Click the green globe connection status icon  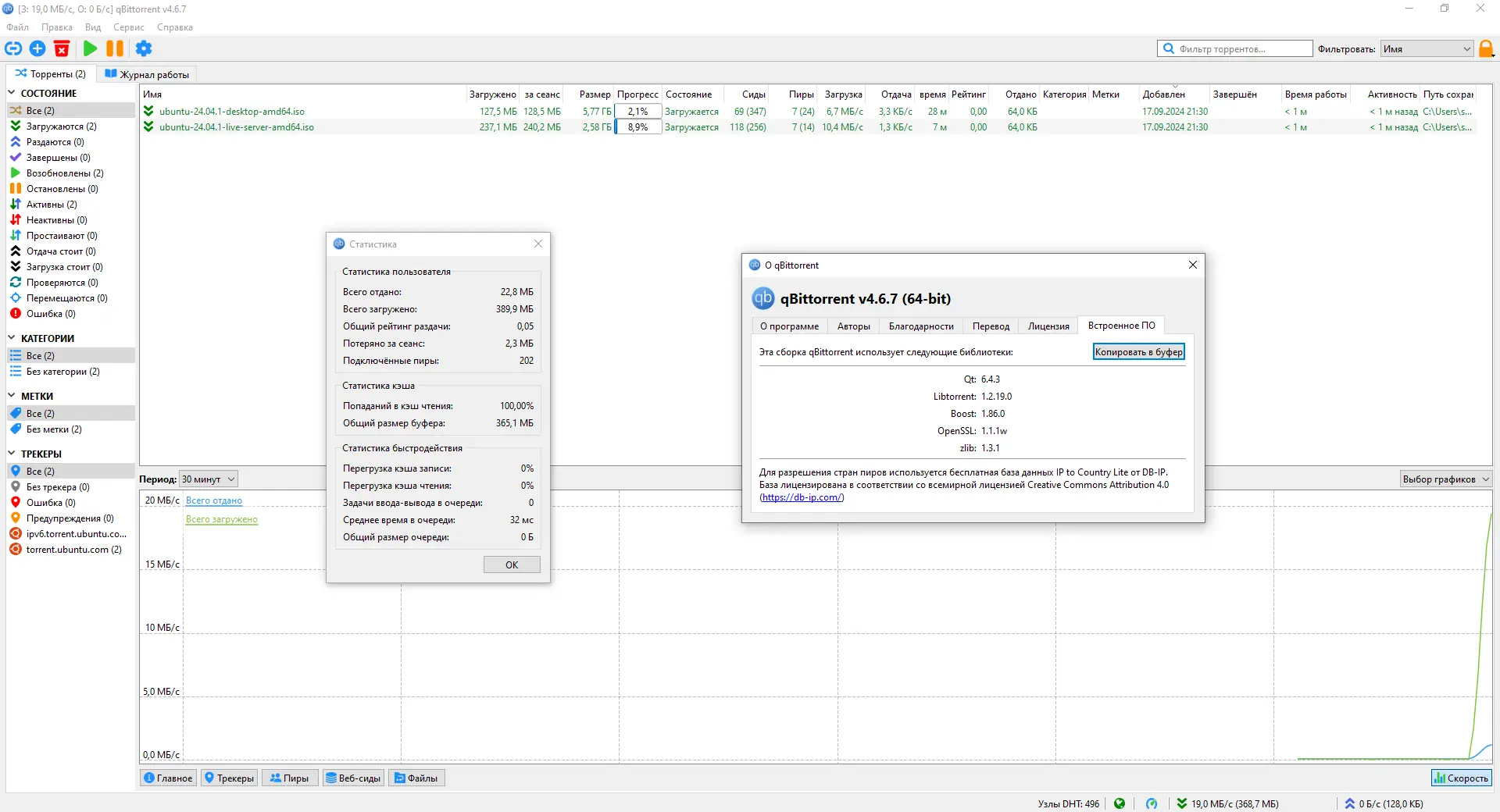[x=1120, y=803]
